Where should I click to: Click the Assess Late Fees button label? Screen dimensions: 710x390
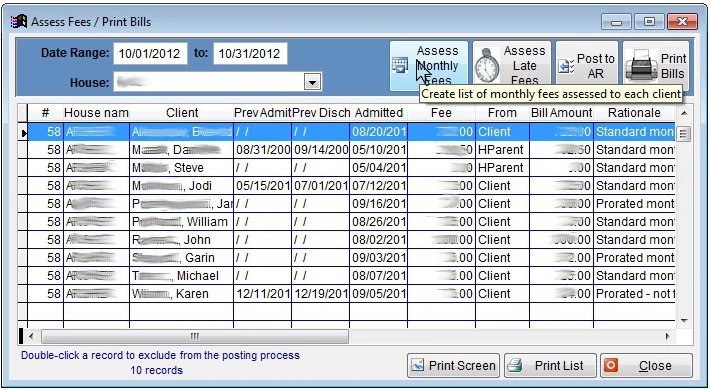click(x=524, y=66)
